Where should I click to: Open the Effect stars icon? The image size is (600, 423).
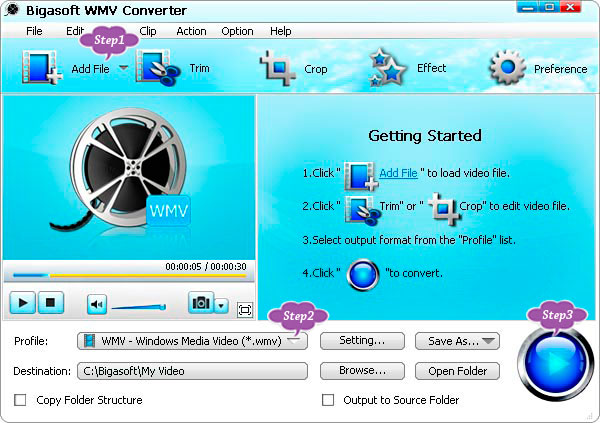pyautogui.click(x=387, y=67)
